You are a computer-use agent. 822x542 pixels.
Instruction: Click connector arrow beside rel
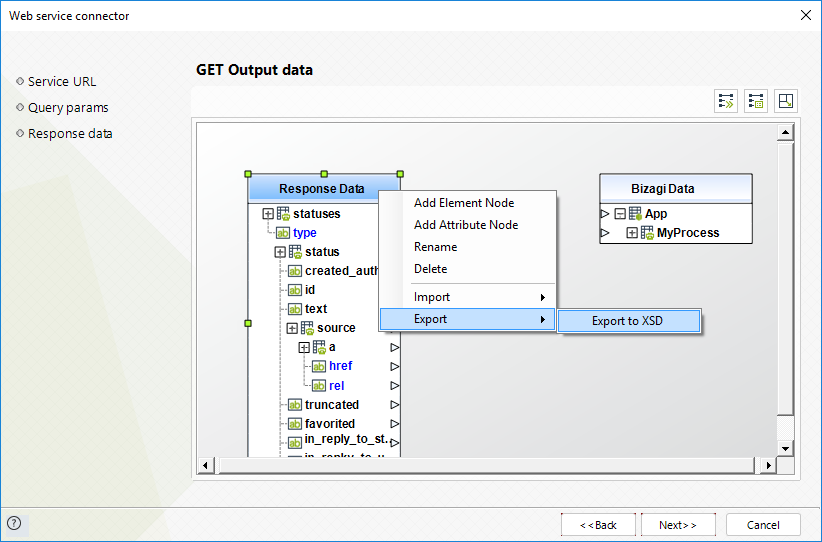coord(395,386)
